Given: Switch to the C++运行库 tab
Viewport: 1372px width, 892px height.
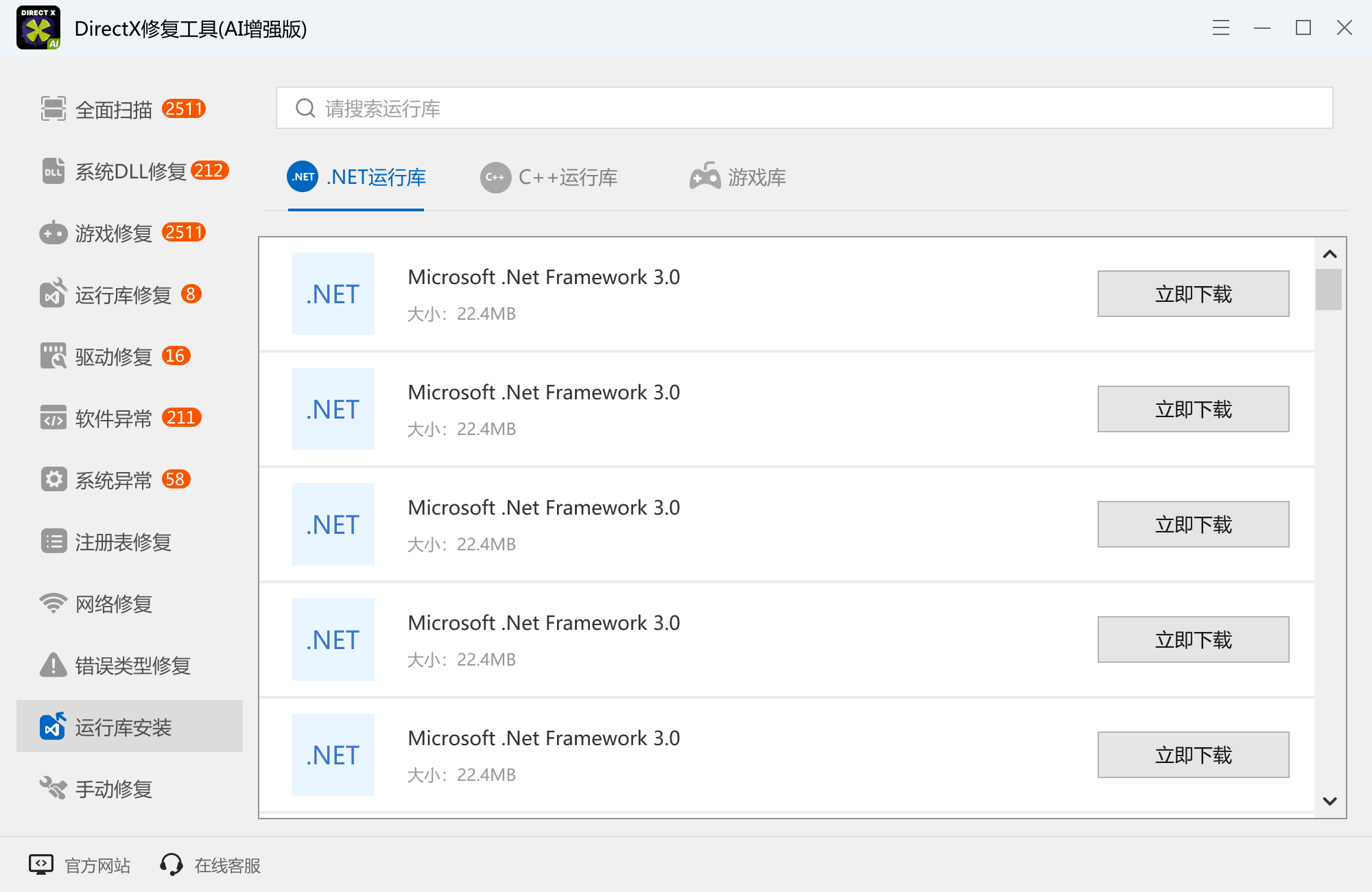Looking at the screenshot, I should [x=549, y=178].
